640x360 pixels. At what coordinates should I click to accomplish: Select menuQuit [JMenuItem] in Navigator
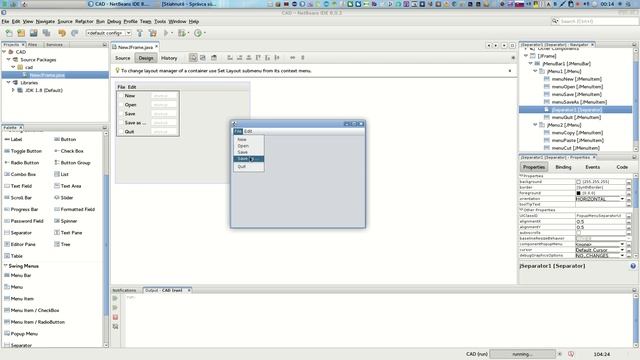pyautogui.click(x=576, y=117)
